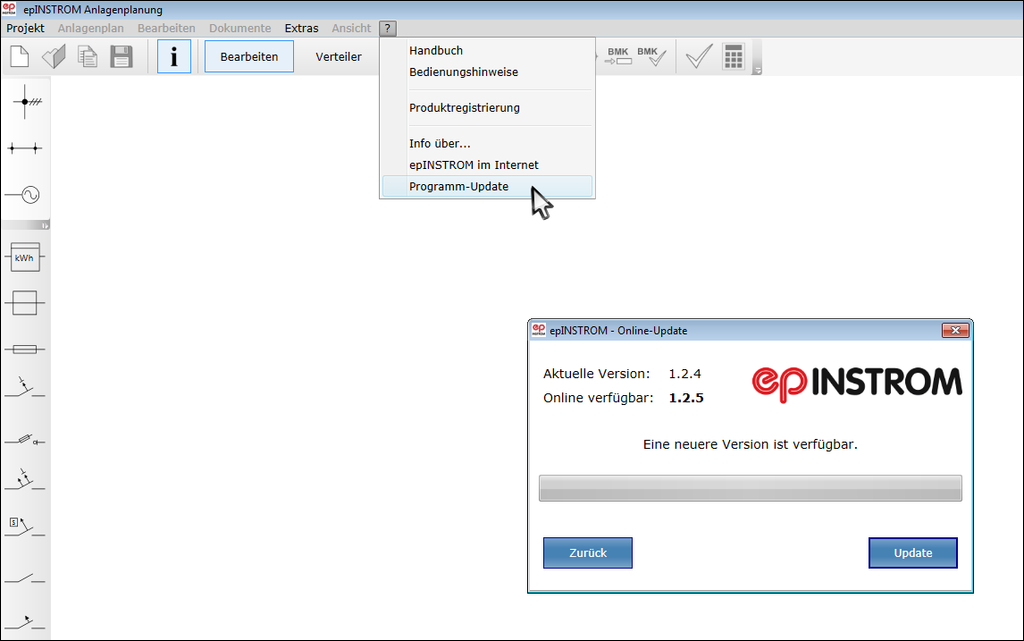Click the BMK arrow assignment icon
Viewport: 1024px width, 641px height.
point(618,56)
